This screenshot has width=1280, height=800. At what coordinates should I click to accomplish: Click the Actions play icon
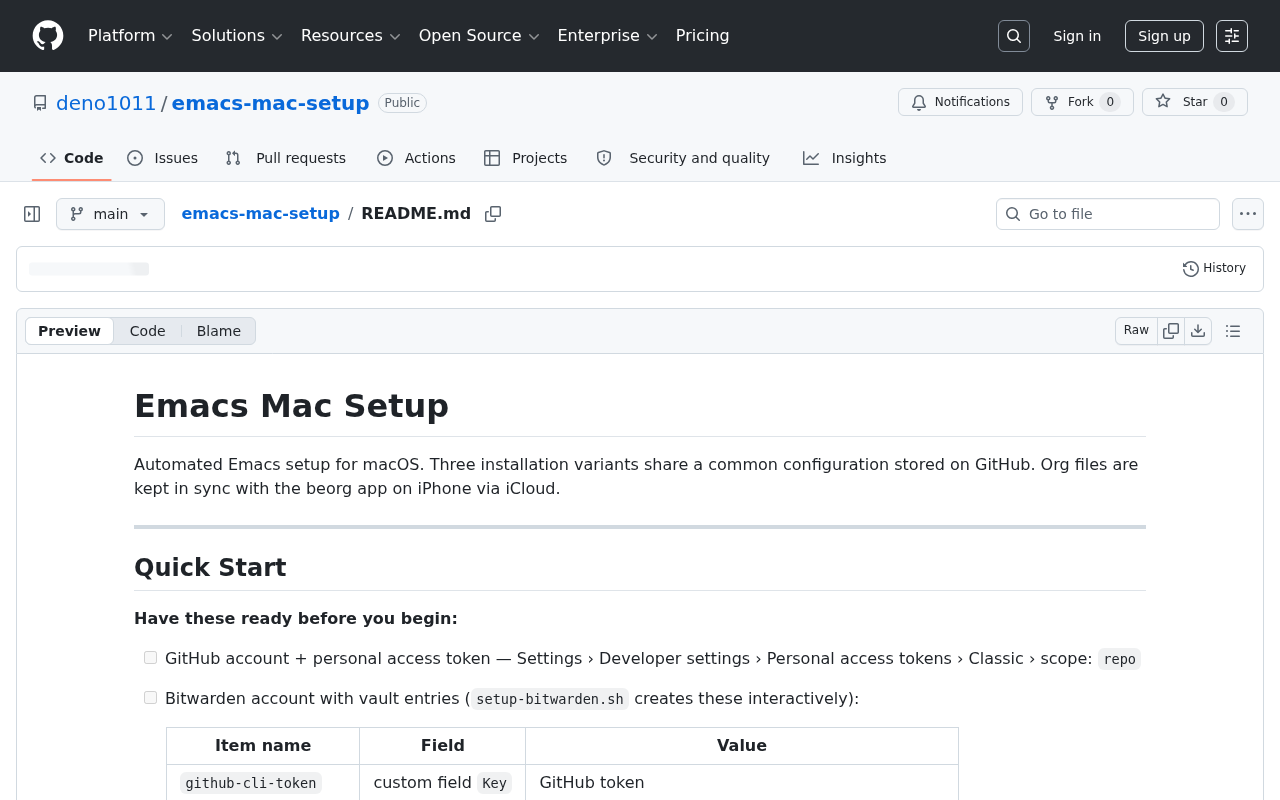point(385,158)
